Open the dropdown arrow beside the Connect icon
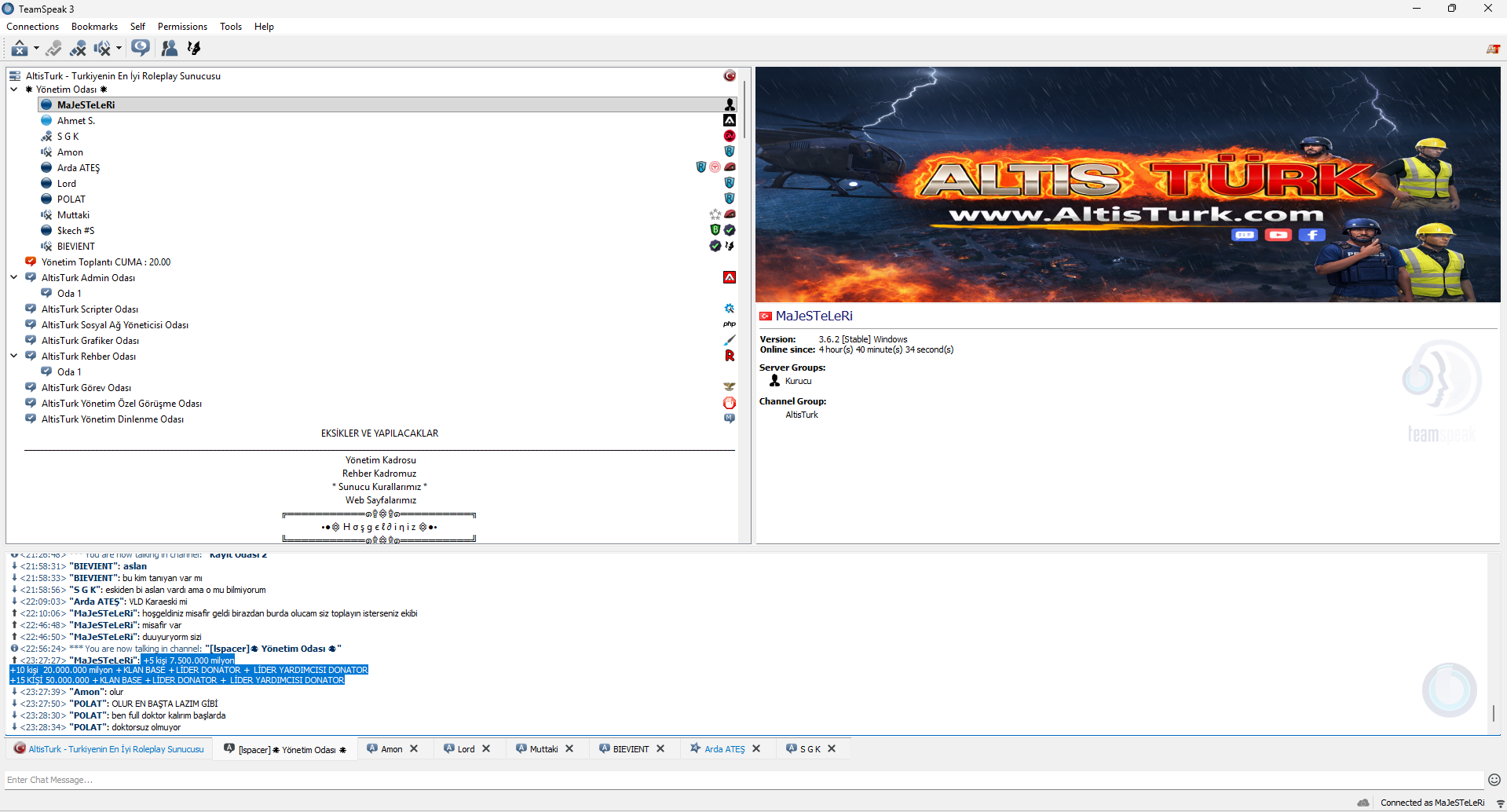Screen dimensions: 1507x812 point(36,49)
